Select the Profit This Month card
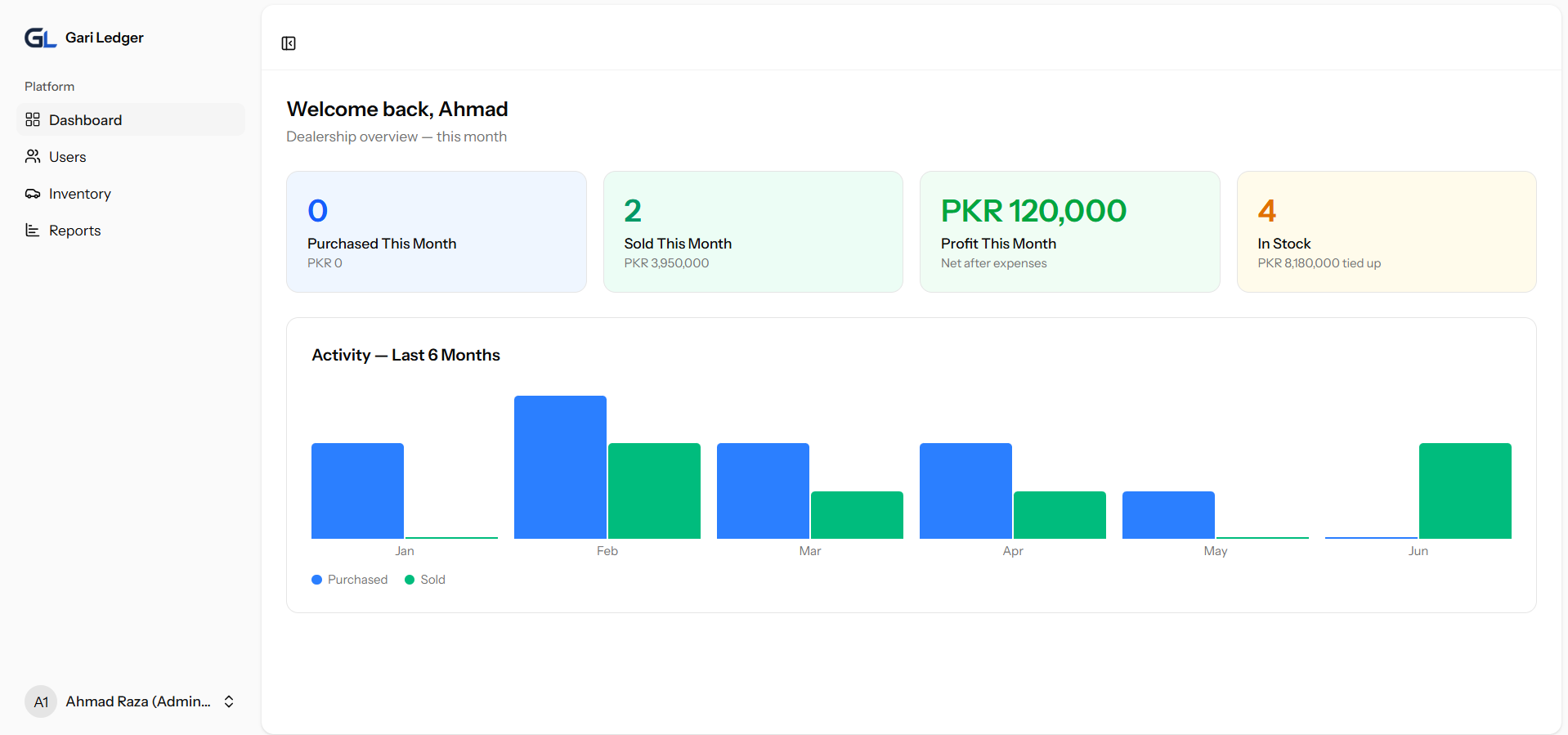Viewport: 1568px width, 735px height. coord(1069,231)
